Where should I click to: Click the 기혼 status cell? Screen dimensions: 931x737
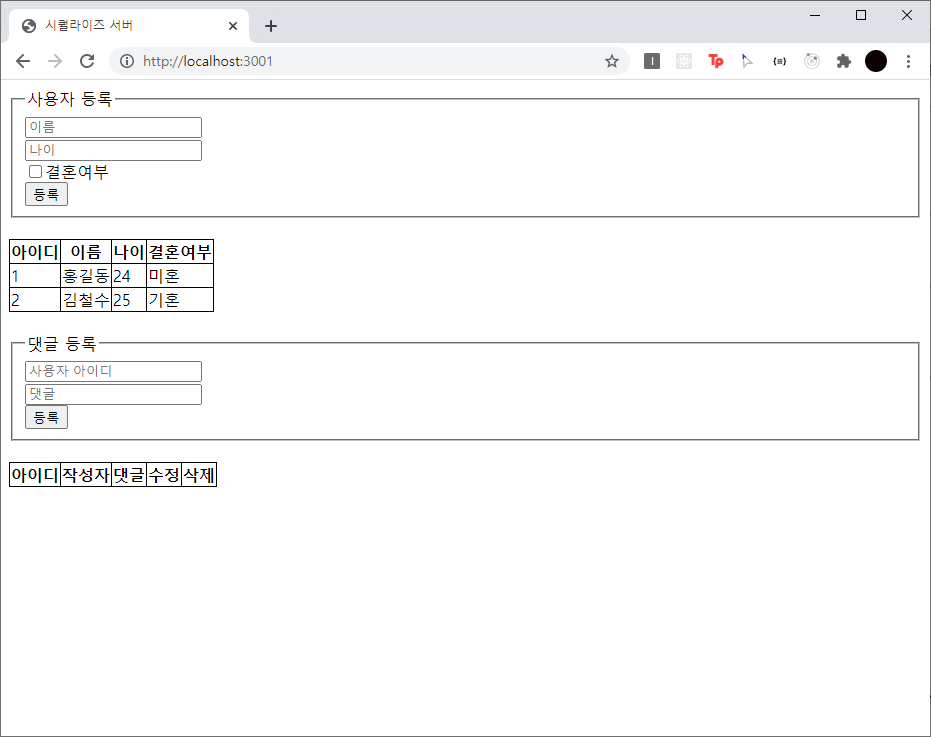(180, 300)
